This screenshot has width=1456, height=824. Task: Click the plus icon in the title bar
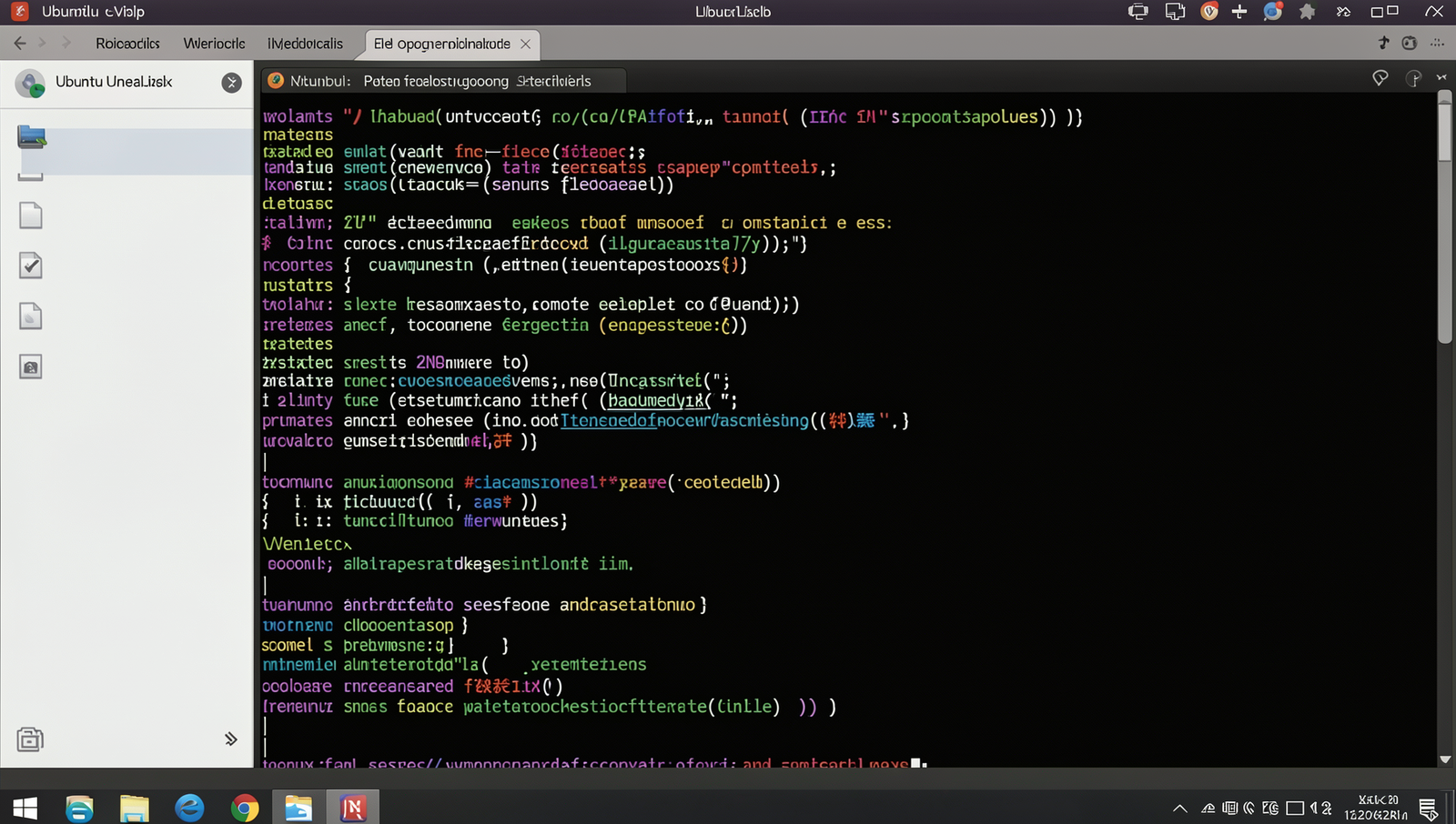[x=1239, y=12]
